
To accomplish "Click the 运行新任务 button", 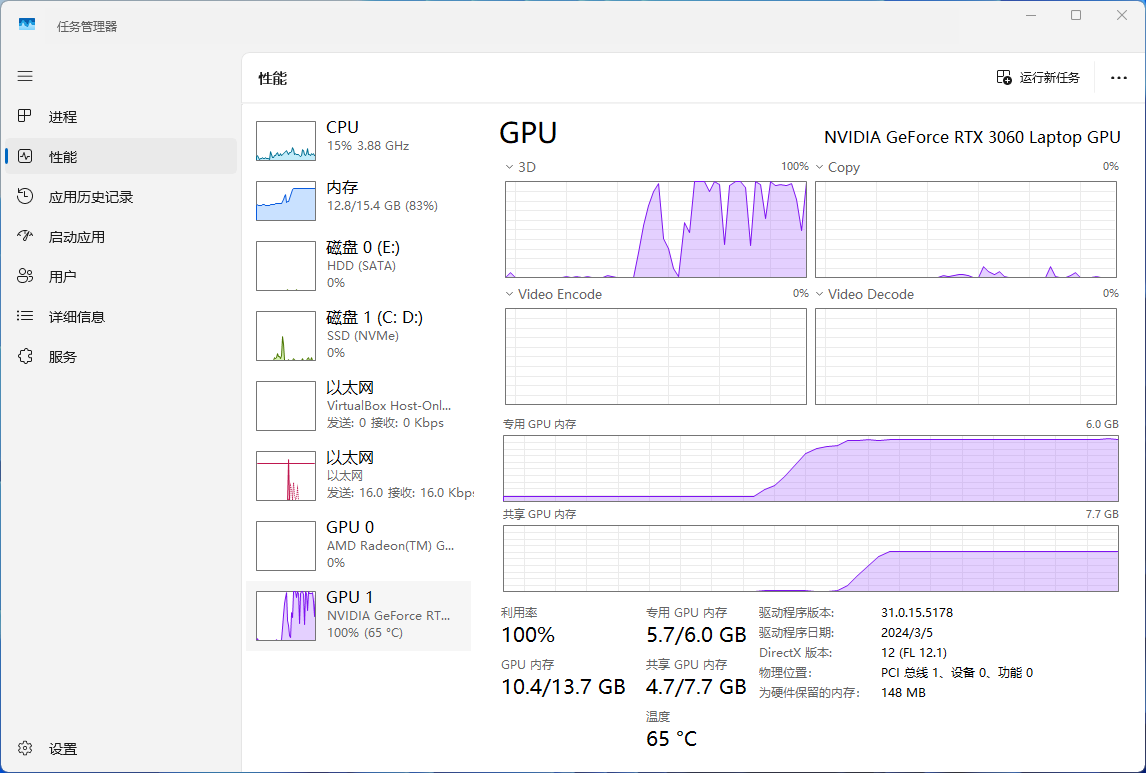I will tap(1038, 78).
